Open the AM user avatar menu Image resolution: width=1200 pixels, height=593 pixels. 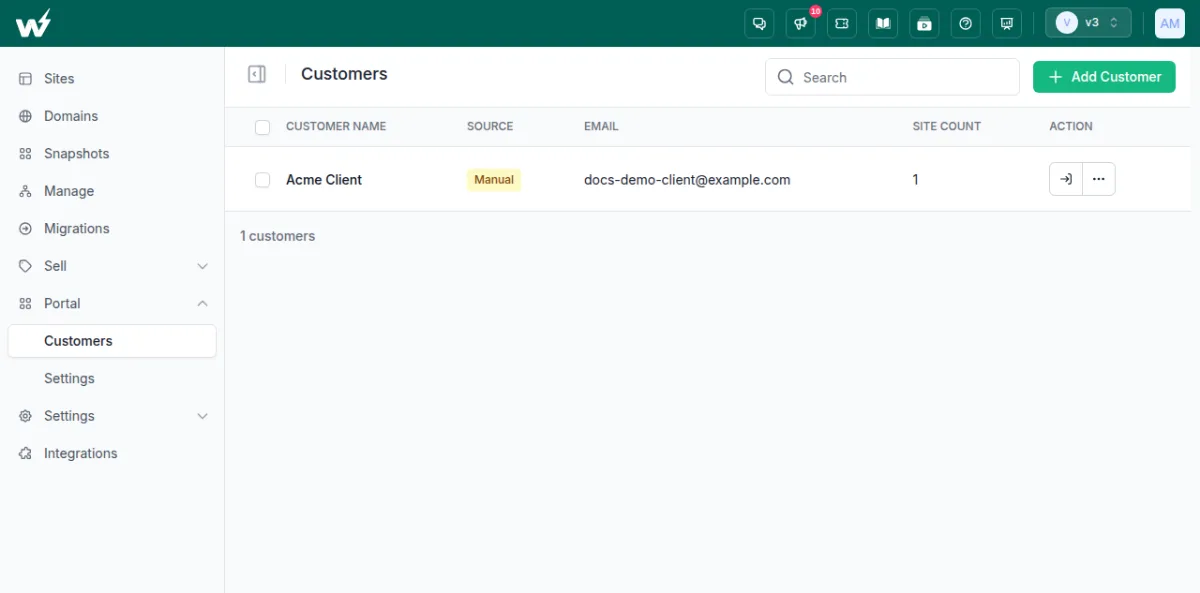(x=1170, y=23)
